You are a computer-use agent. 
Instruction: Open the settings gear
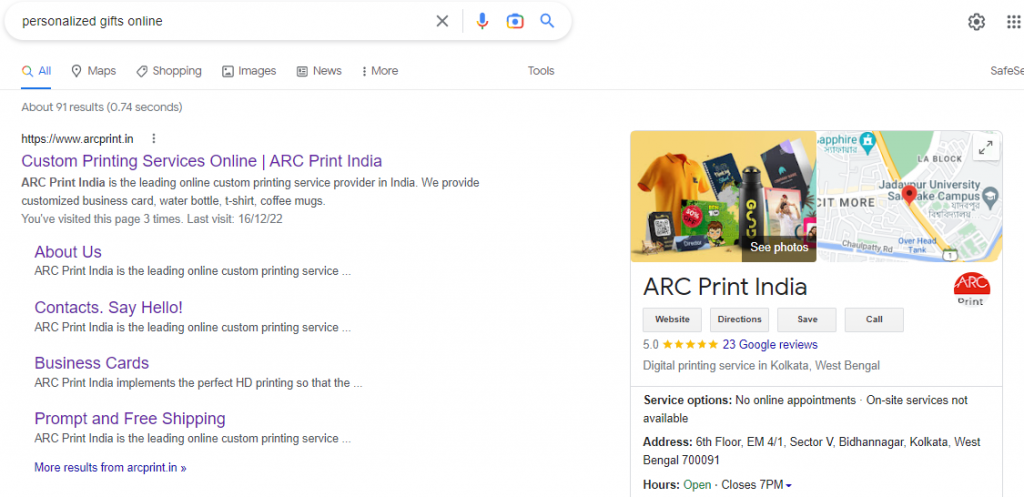[x=976, y=22]
